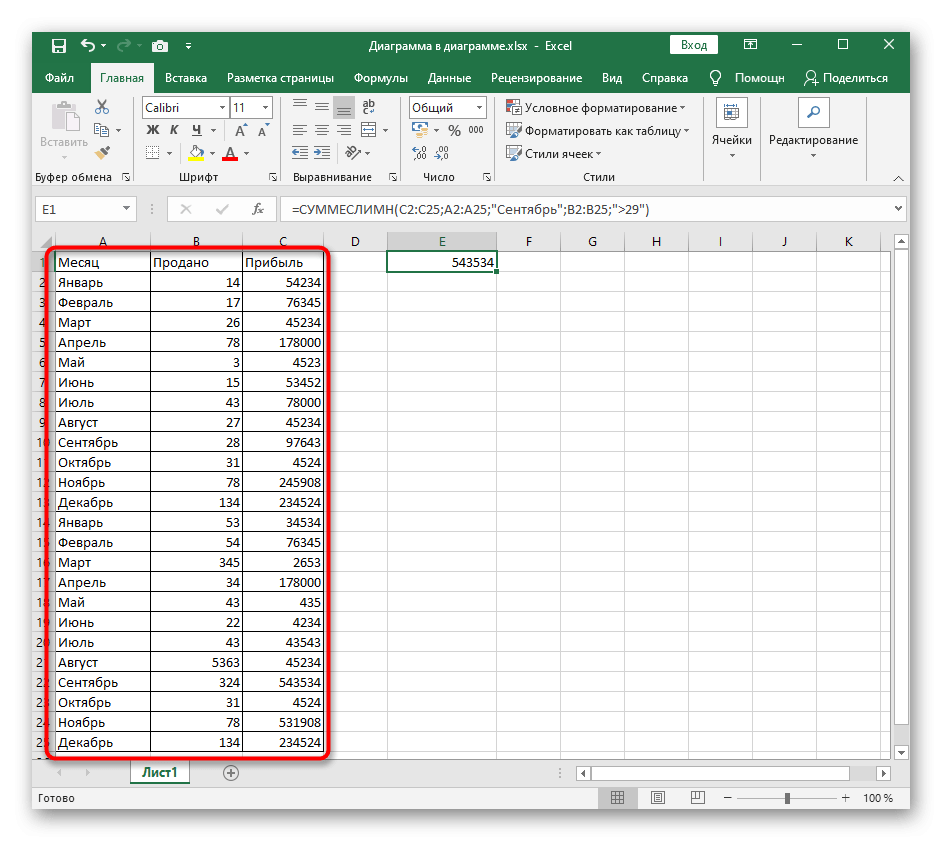Toggle underline formatting (Ч)
Screen dimensions: 942x841
[196, 130]
